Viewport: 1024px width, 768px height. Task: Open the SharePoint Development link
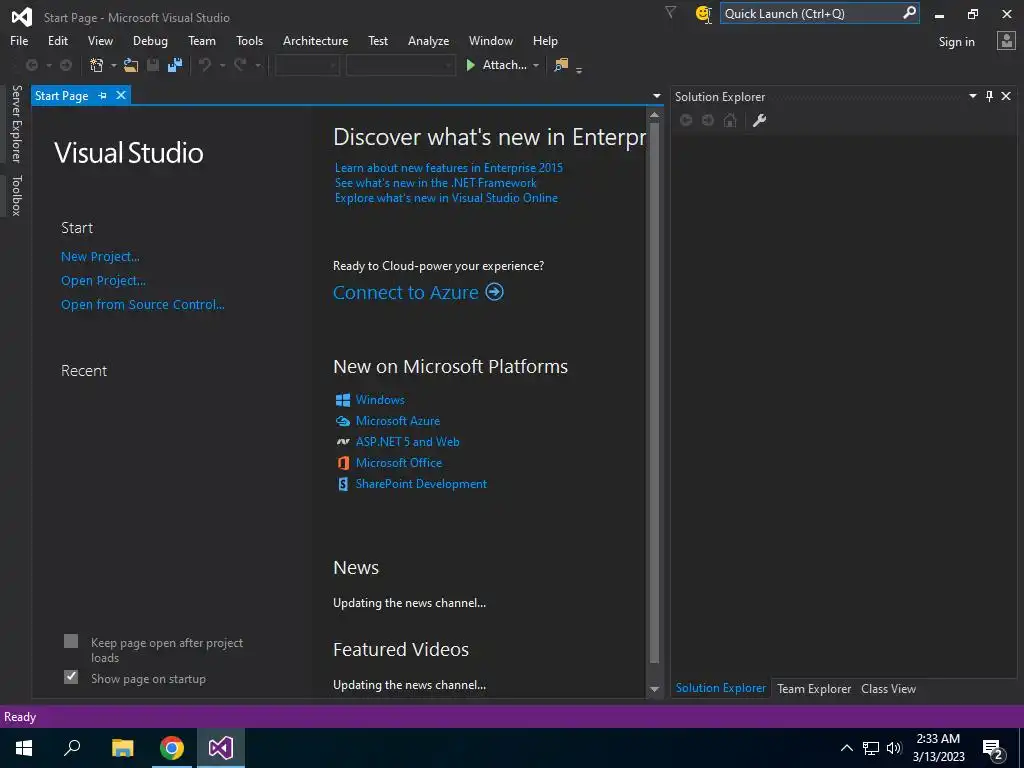421,484
